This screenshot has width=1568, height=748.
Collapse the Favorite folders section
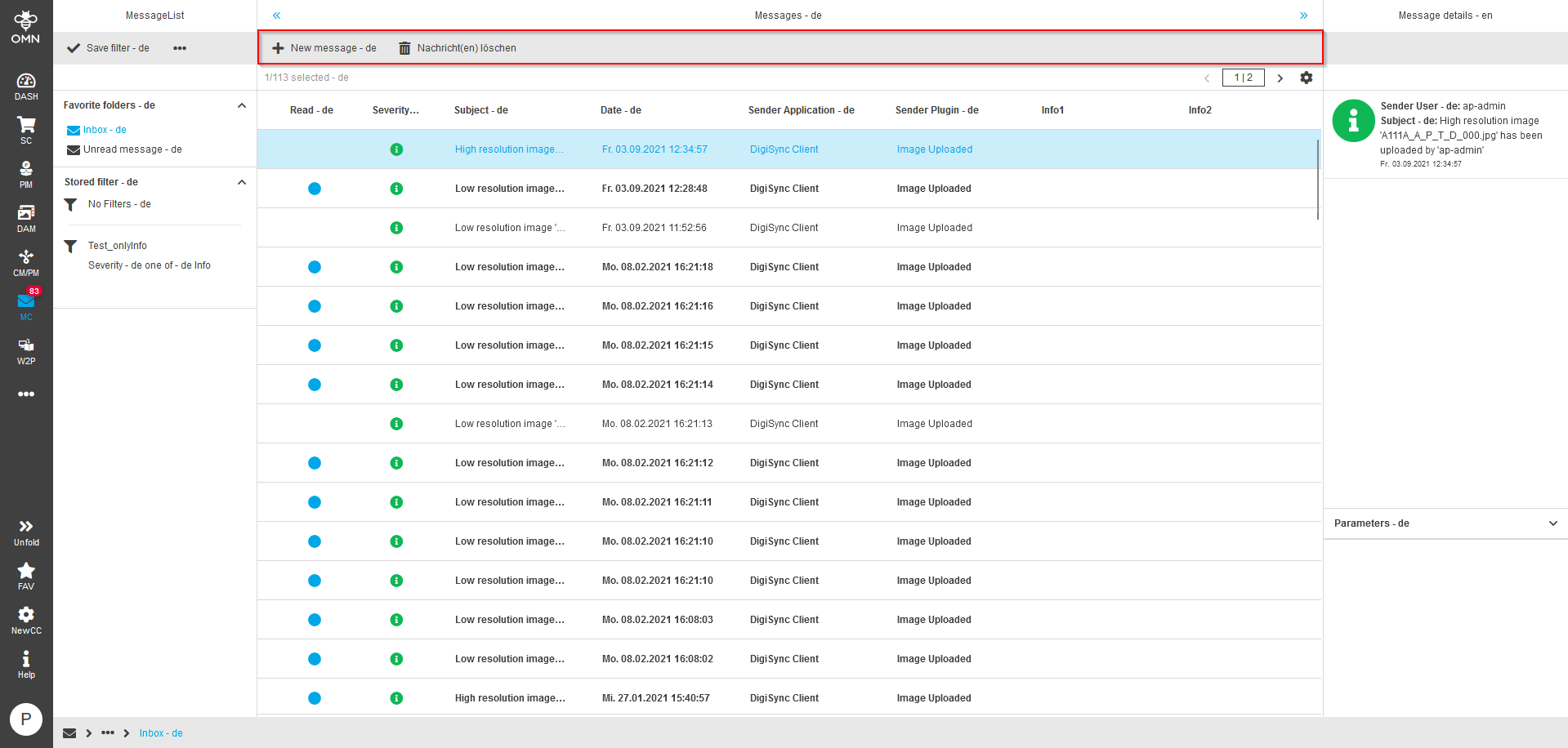coord(242,105)
